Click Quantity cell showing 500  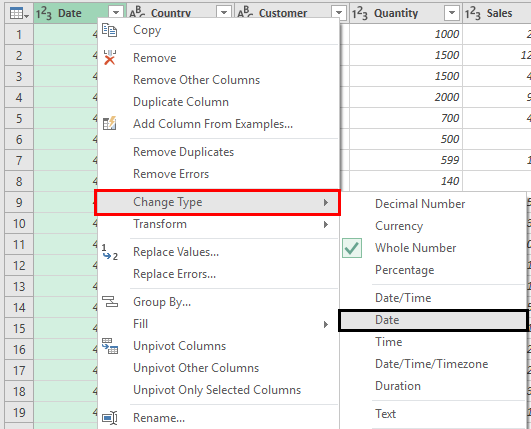(406, 139)
